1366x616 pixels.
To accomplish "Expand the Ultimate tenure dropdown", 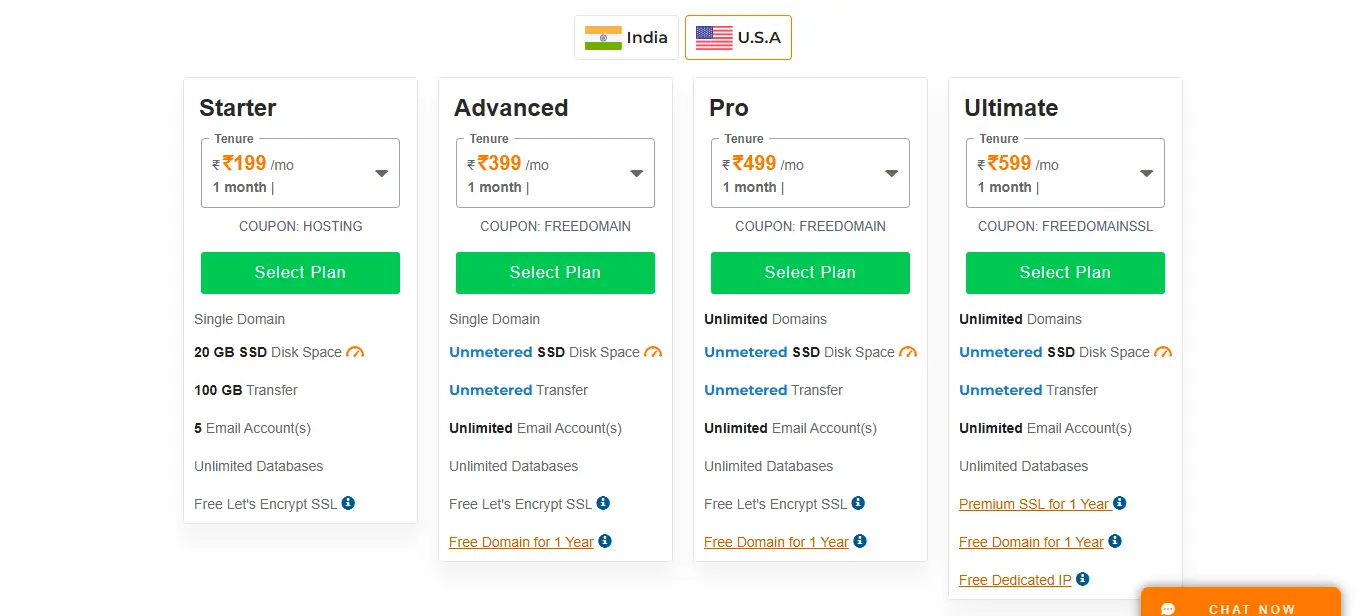I will (1146, 172).
